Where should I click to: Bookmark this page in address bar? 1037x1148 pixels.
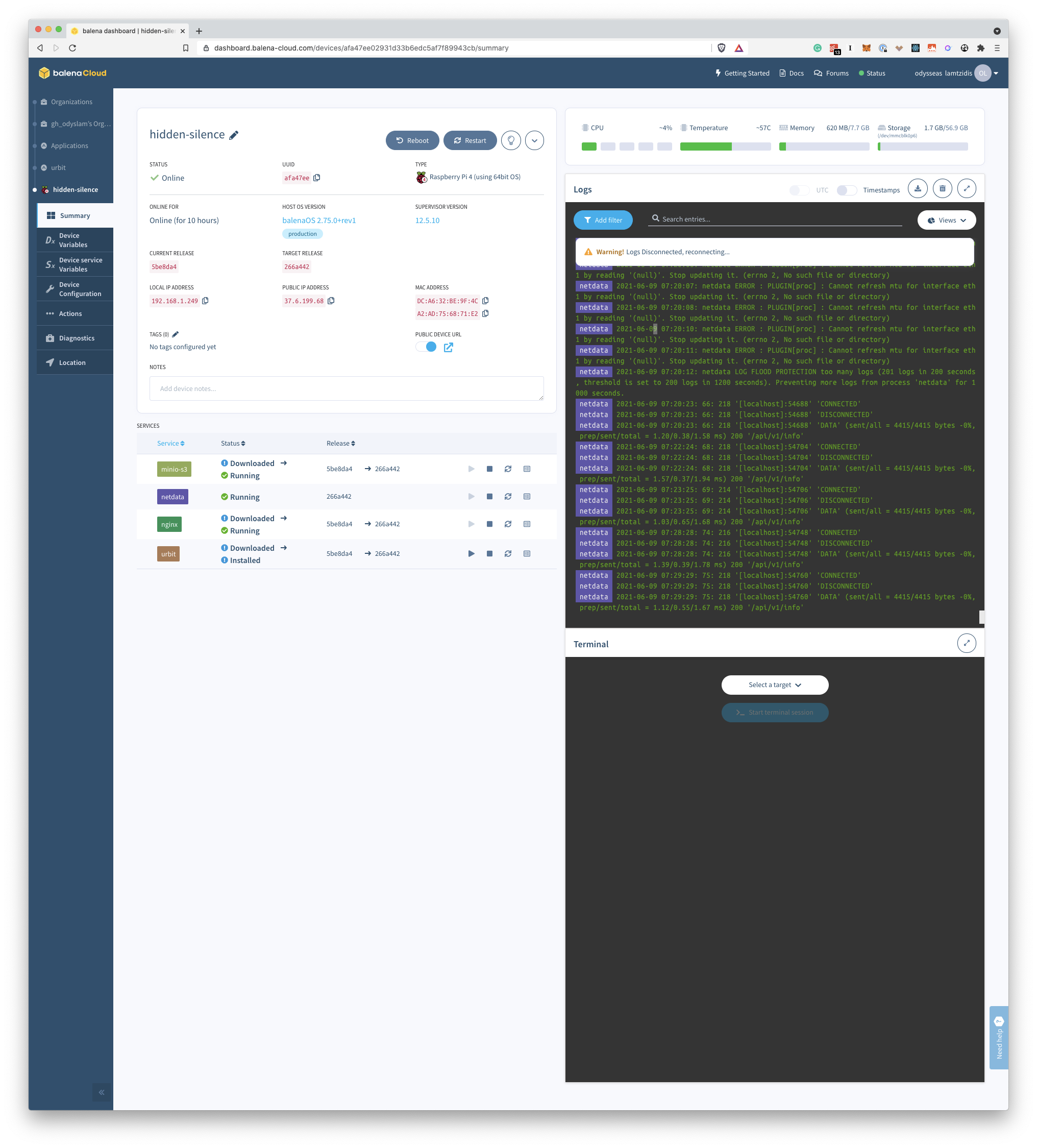[186, 48]
